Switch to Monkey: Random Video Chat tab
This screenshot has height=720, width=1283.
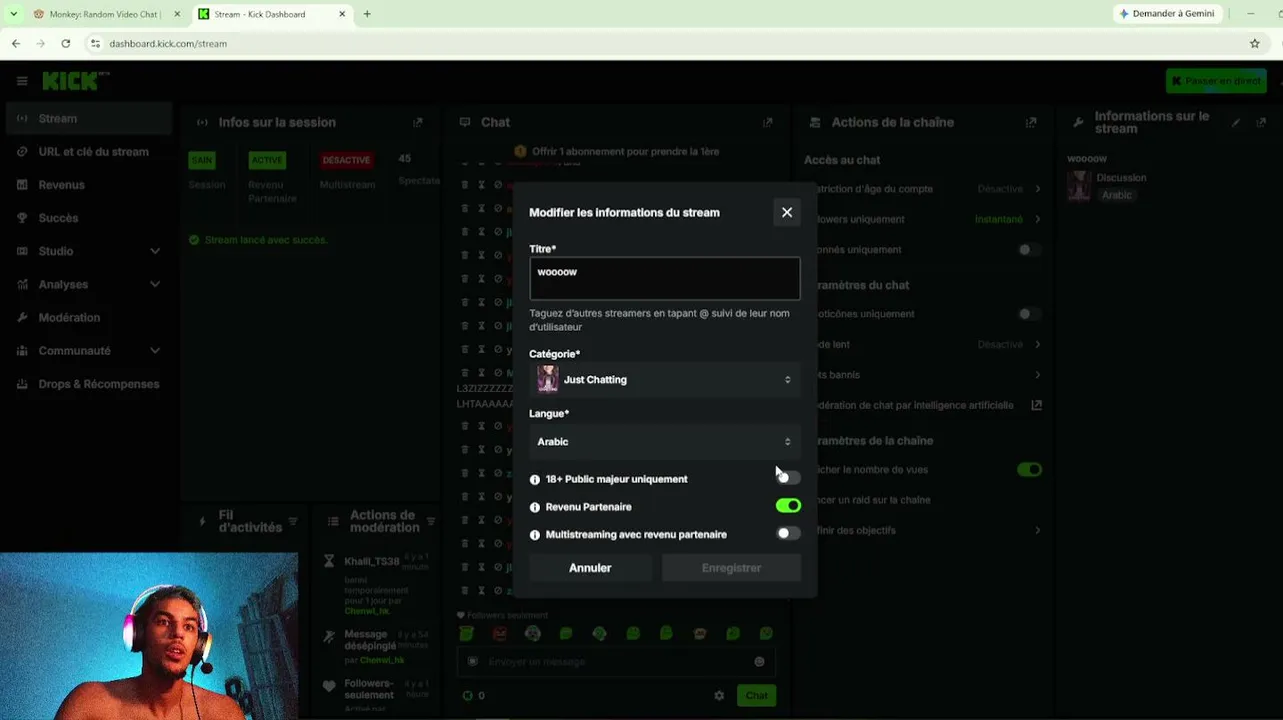tap(107, 14)
